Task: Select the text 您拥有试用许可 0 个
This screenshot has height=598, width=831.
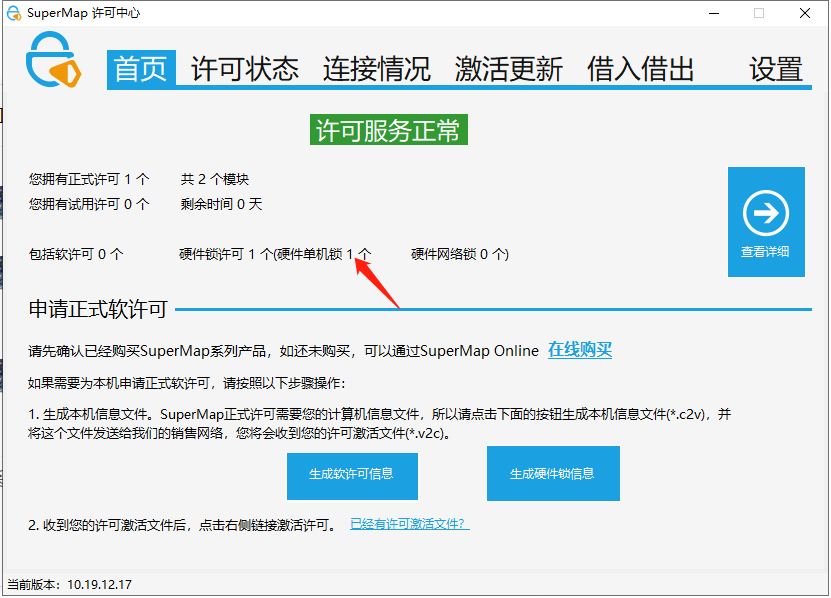Action: pyautogui.click(x=89, y=204)
